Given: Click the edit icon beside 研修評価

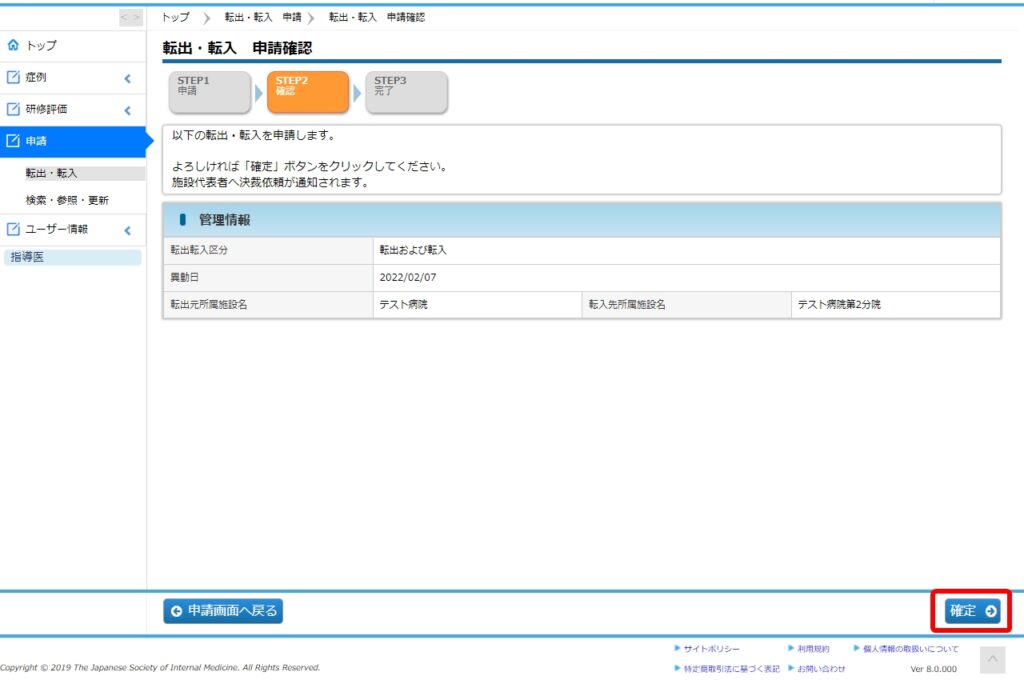Looking at the screenshot, I should pyautogui.click(x=13, y=110).
